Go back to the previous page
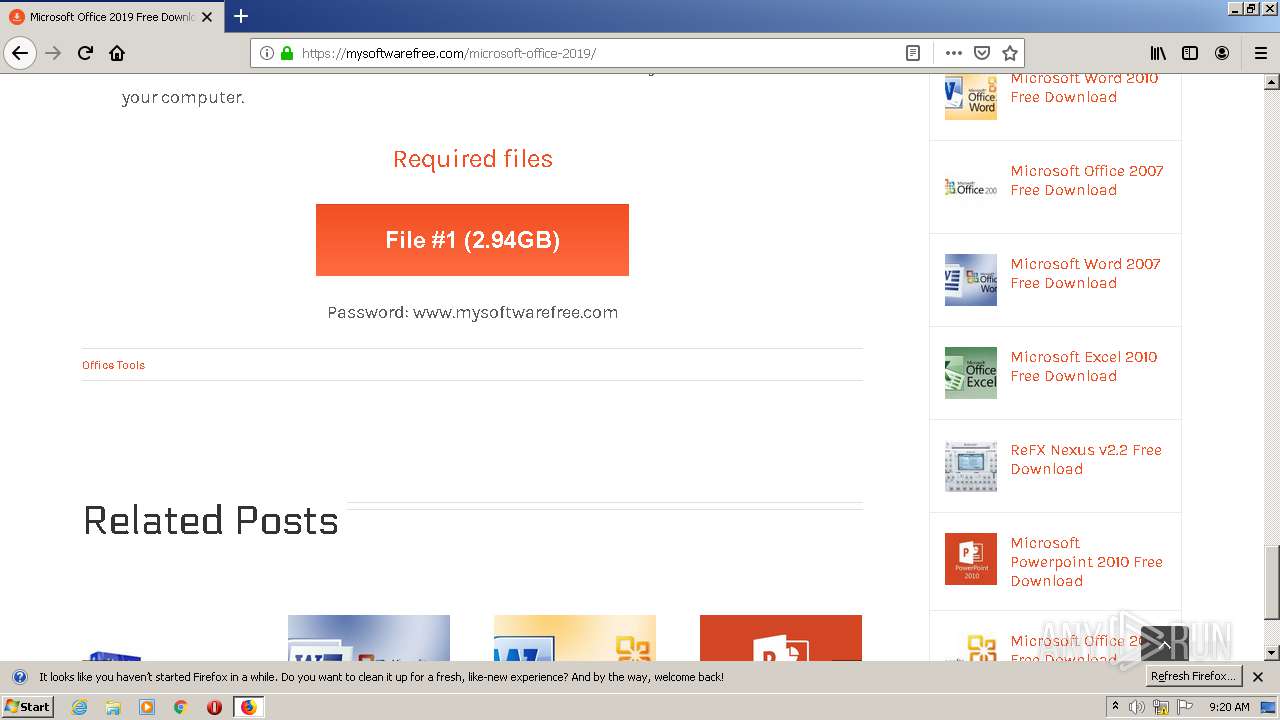This screenshot has height=720, width=1280. (20, 53)
